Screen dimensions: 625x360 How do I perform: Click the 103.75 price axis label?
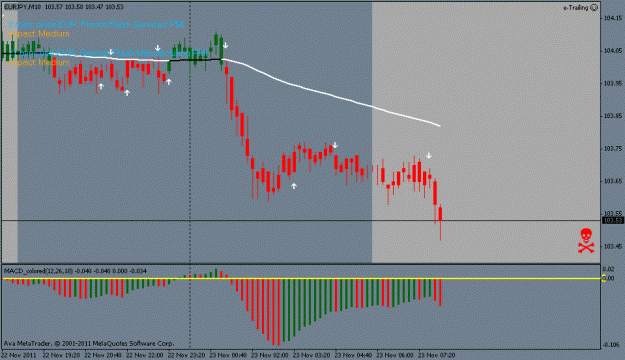[613, 149]
